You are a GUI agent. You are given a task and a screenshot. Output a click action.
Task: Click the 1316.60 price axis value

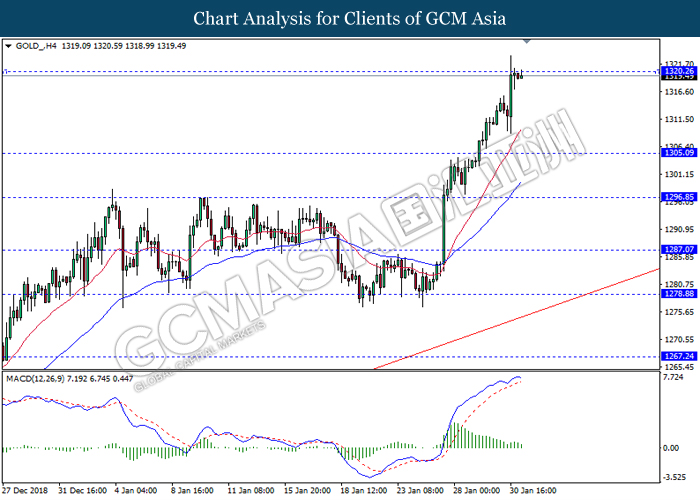[x=679, y=92]
